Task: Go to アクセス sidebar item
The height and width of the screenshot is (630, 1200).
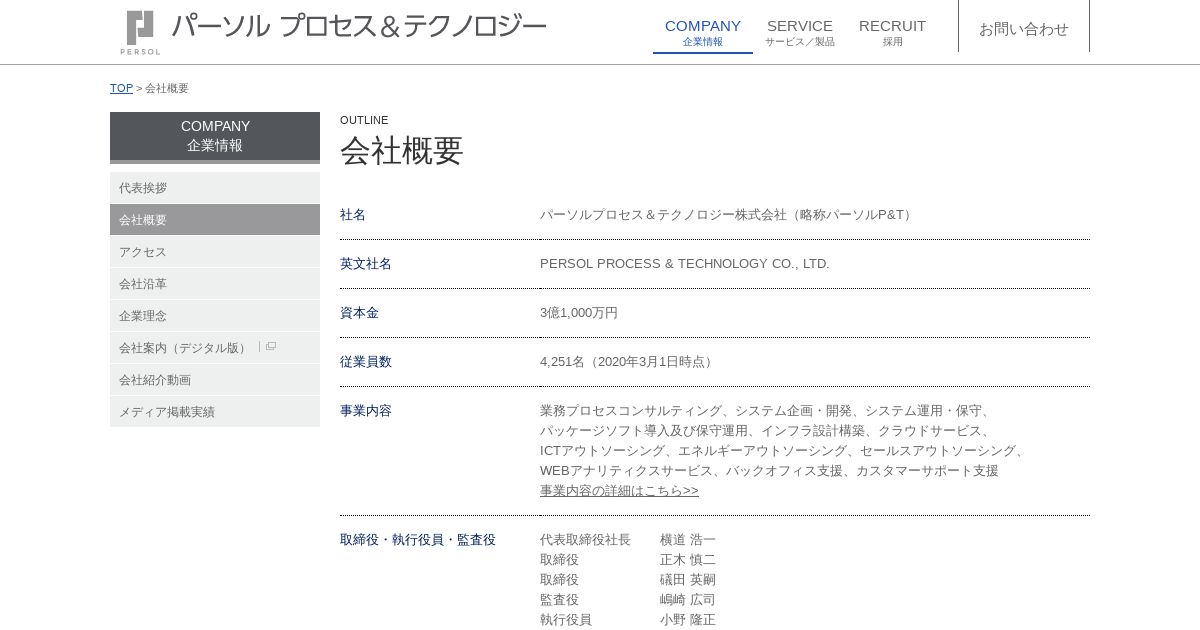Action: tap(215, 252)
